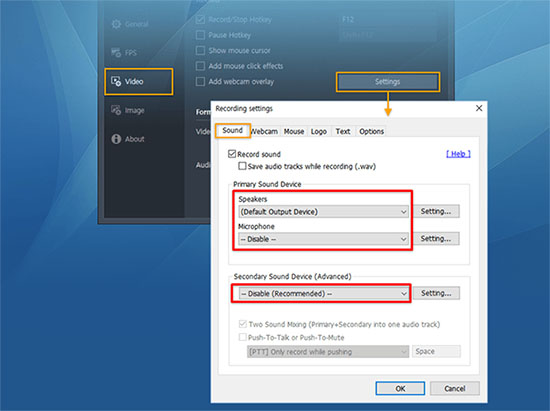This screenshot has height=411, width=550.
Task: Click the Settings button in Video panel
Action: pyautogui.click(x=388, y=82)
